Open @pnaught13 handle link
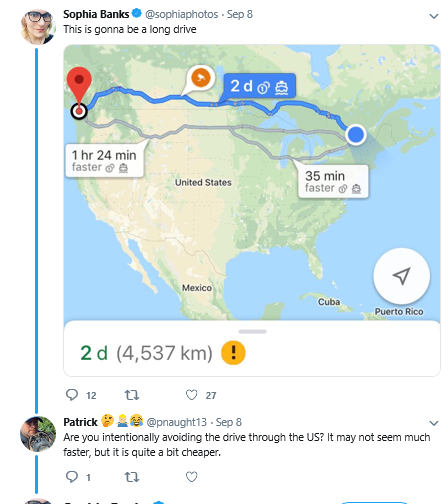Screen dimensions: 448x504 (x=177, y=422)
